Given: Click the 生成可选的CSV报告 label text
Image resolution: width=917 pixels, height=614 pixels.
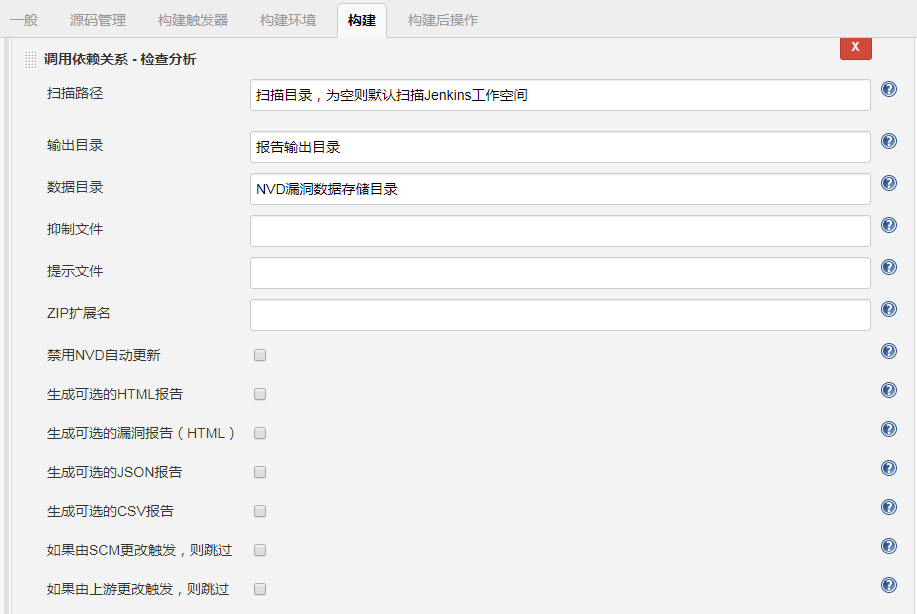Looking at the screenshot, I should tap(111, 511).
